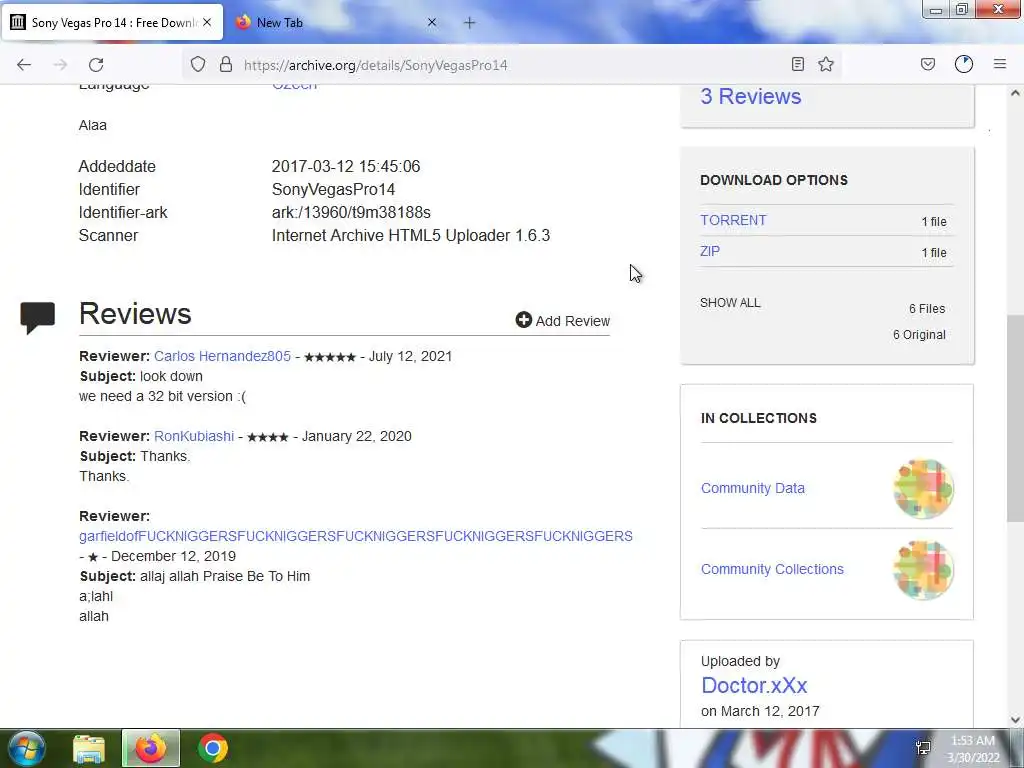Screen dimensions: 1024x768
Task: Click the scrollbar up arrow
Action: tap(1015, 93)
